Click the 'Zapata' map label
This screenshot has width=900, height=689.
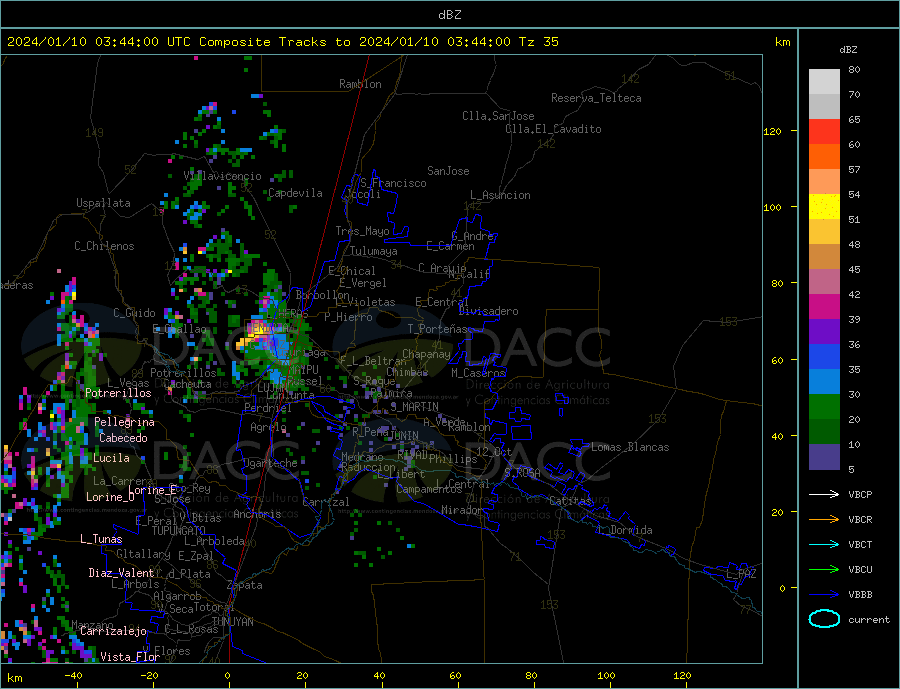[245, 586]
